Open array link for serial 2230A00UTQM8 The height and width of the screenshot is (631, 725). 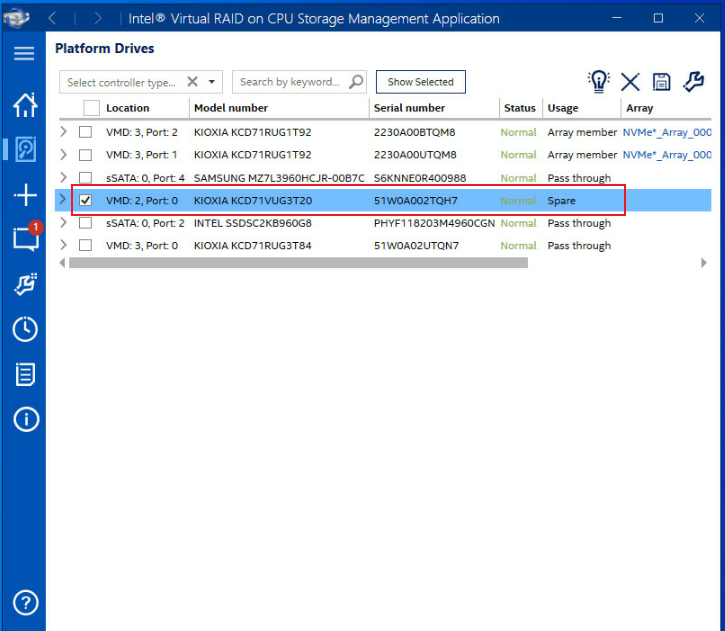point(667,155)
